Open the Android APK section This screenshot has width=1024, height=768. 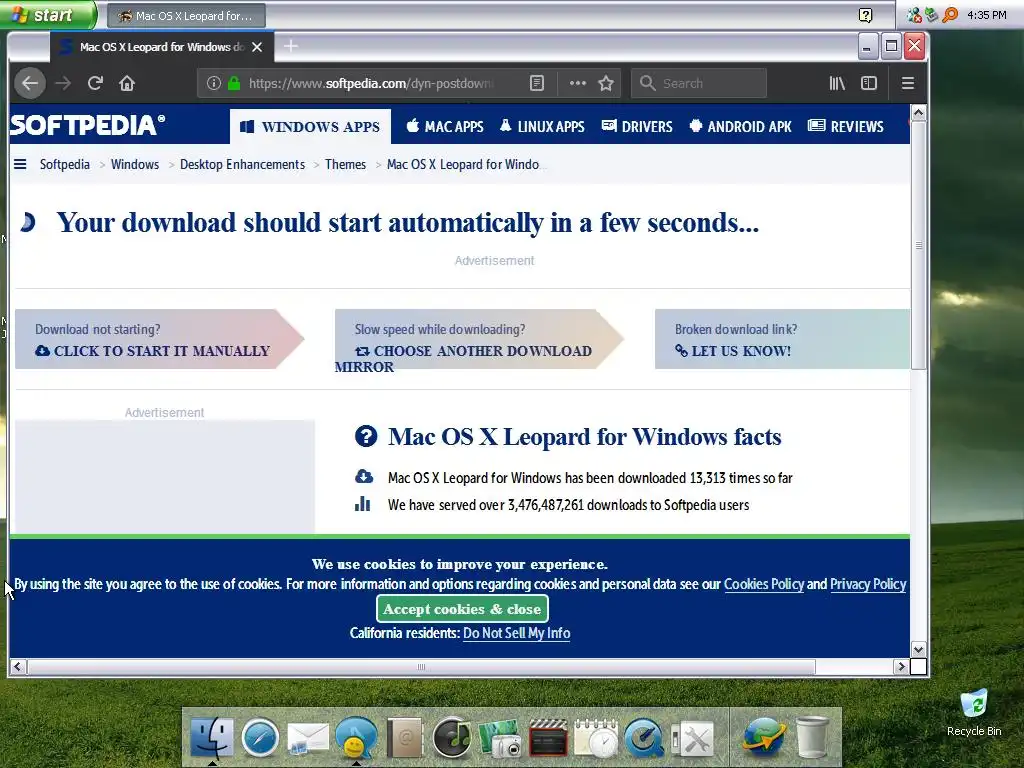741,127
